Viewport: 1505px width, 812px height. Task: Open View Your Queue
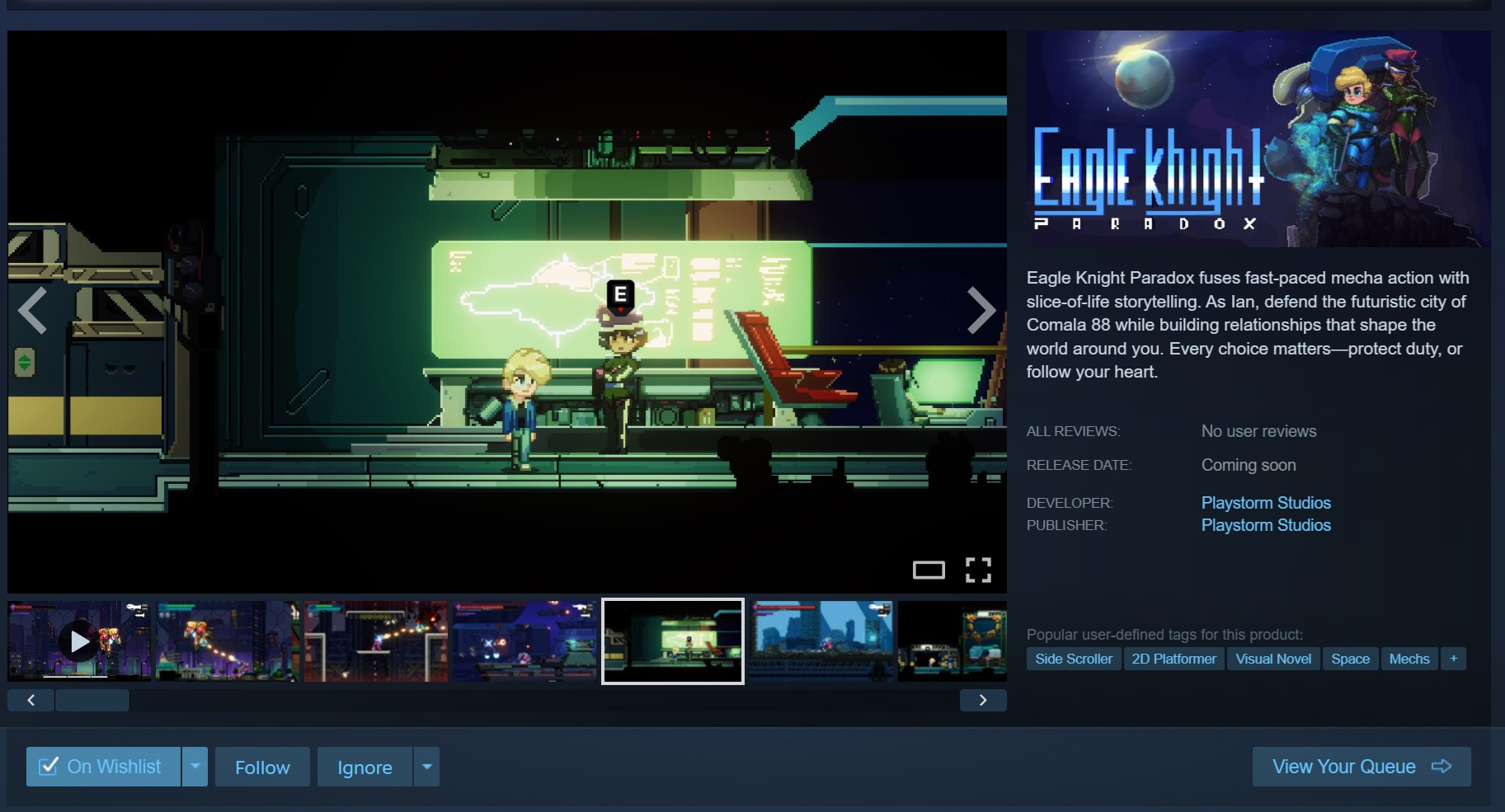point(1362,767)
